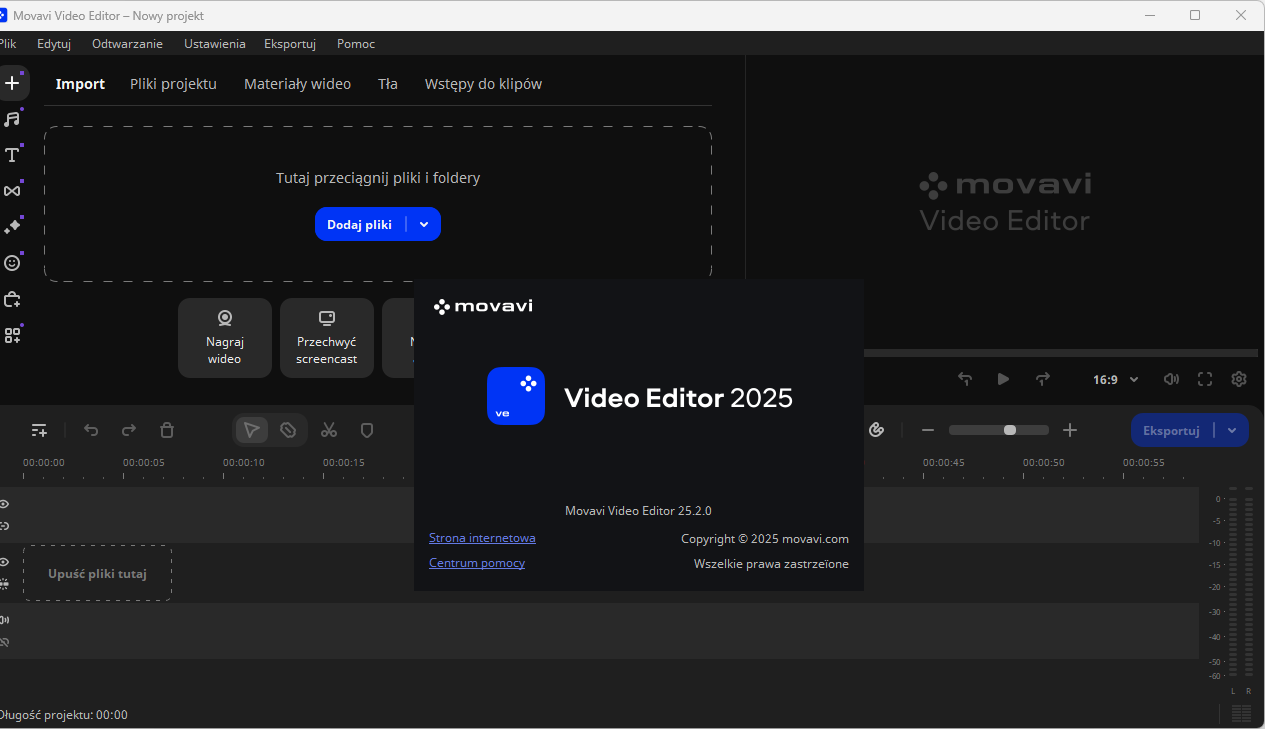Open the Plik menu
1265x729 pixels.
point(8,43)
